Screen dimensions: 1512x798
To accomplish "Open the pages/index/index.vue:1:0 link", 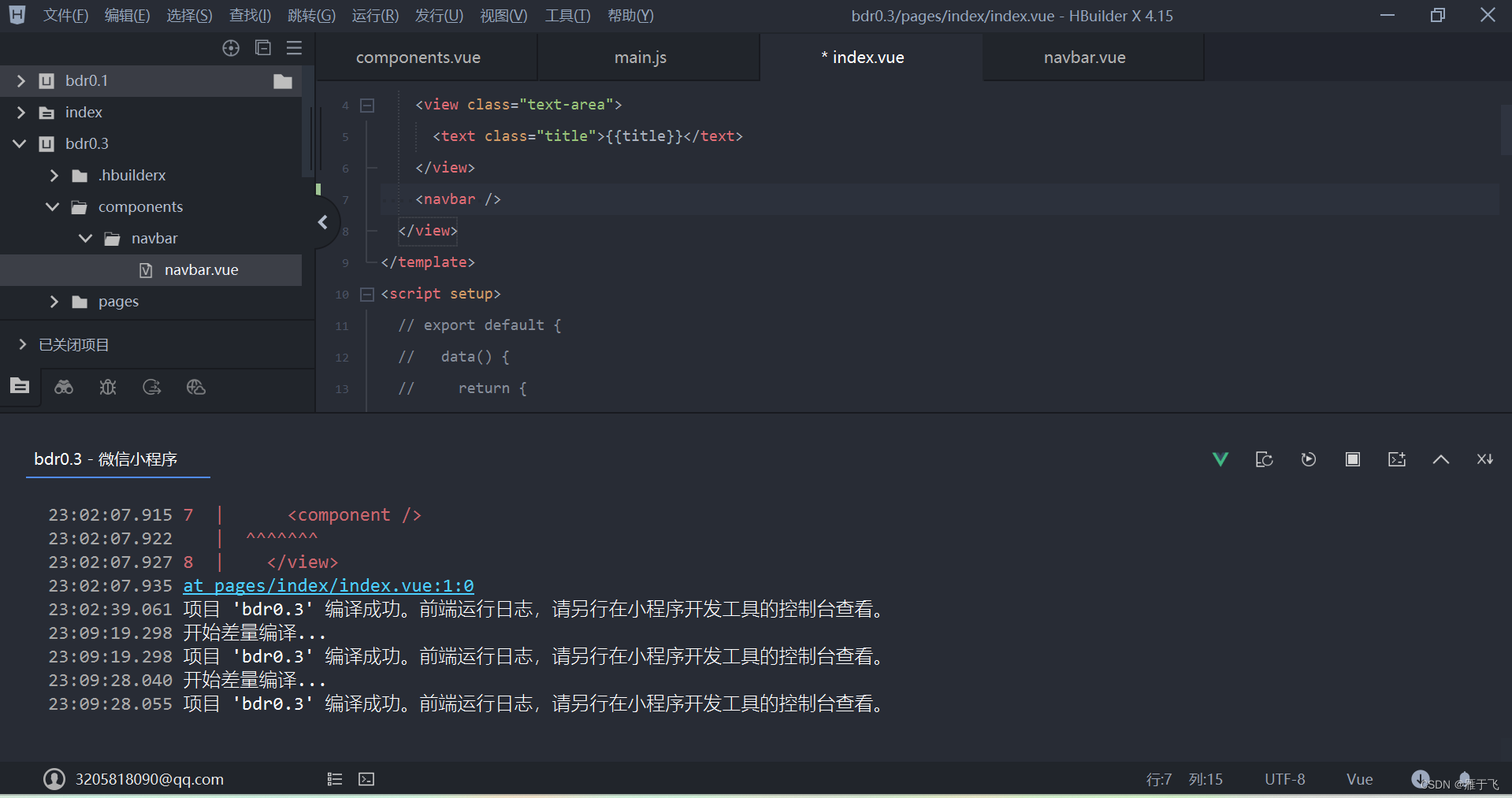I will coord(329,585).
